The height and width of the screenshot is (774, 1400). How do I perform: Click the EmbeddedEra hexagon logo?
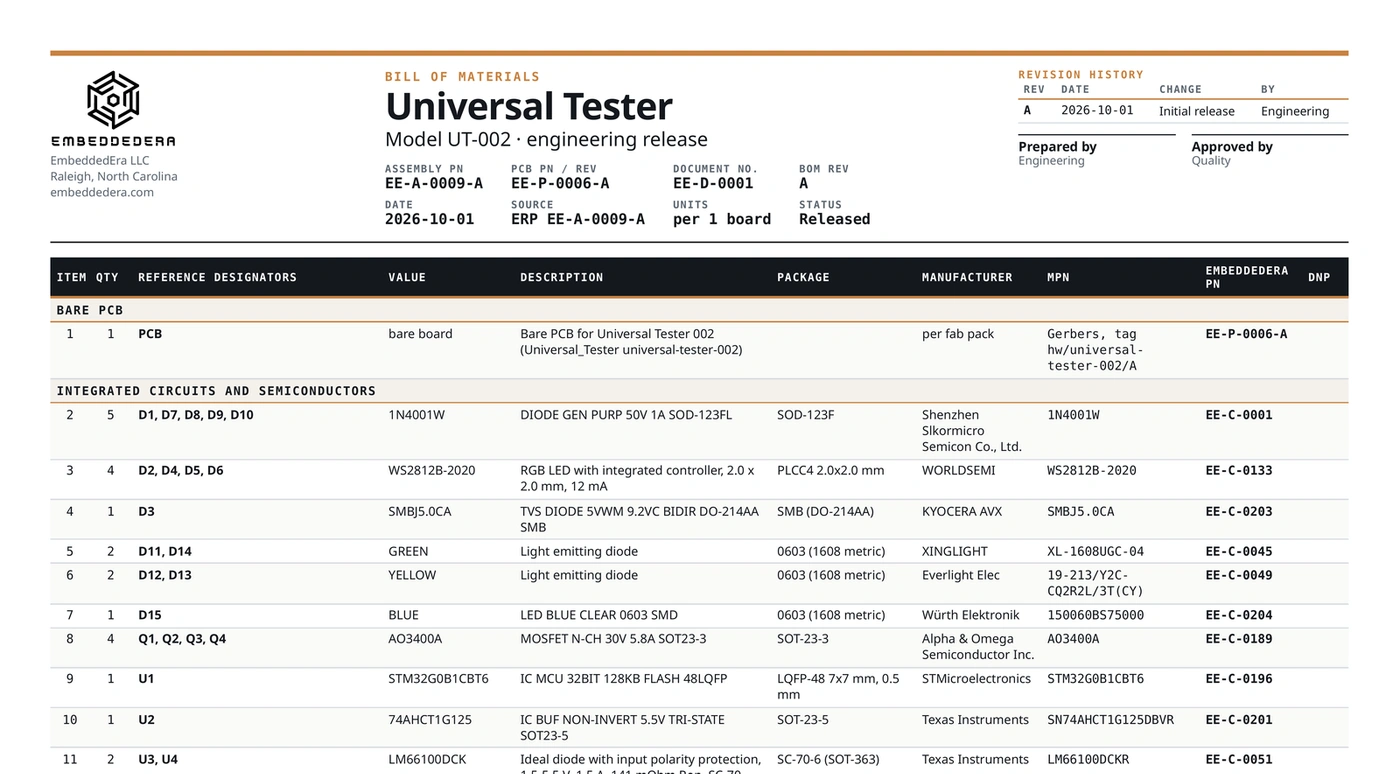click(x=113, y=100)
